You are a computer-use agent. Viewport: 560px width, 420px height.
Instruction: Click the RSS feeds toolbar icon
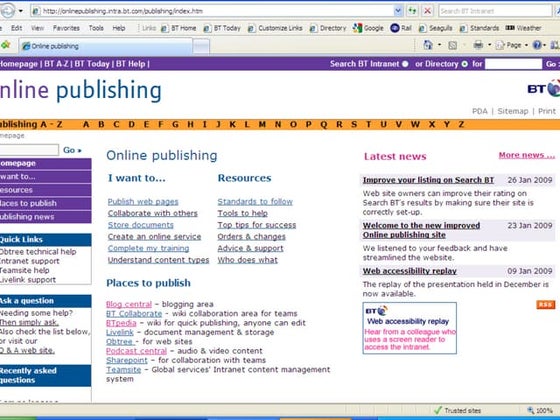(452, 45)
